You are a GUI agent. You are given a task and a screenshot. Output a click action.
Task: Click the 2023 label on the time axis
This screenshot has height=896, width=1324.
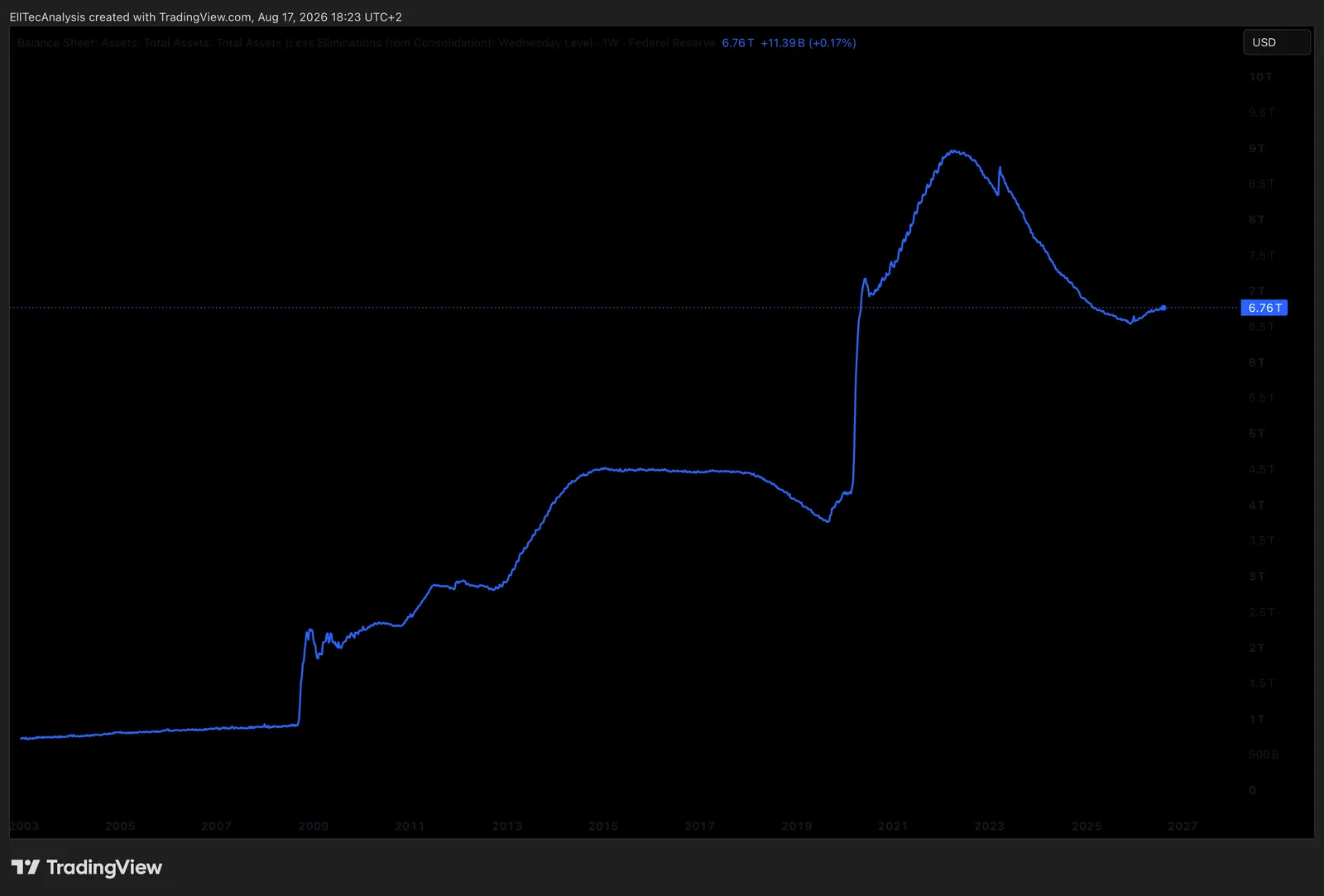(x=990, y=826)
